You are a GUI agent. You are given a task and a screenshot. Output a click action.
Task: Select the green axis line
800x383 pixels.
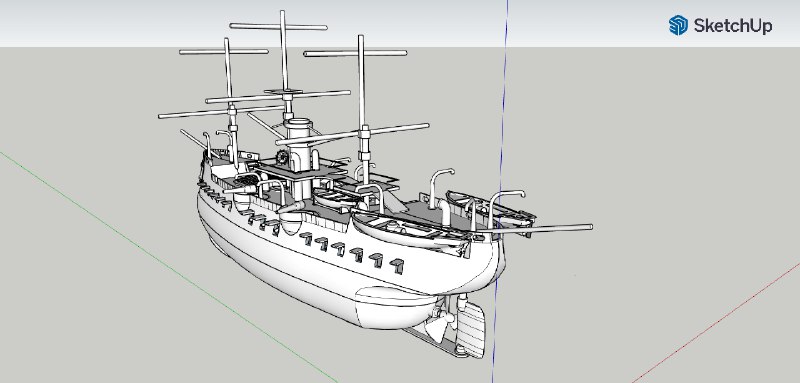[168, 267]
